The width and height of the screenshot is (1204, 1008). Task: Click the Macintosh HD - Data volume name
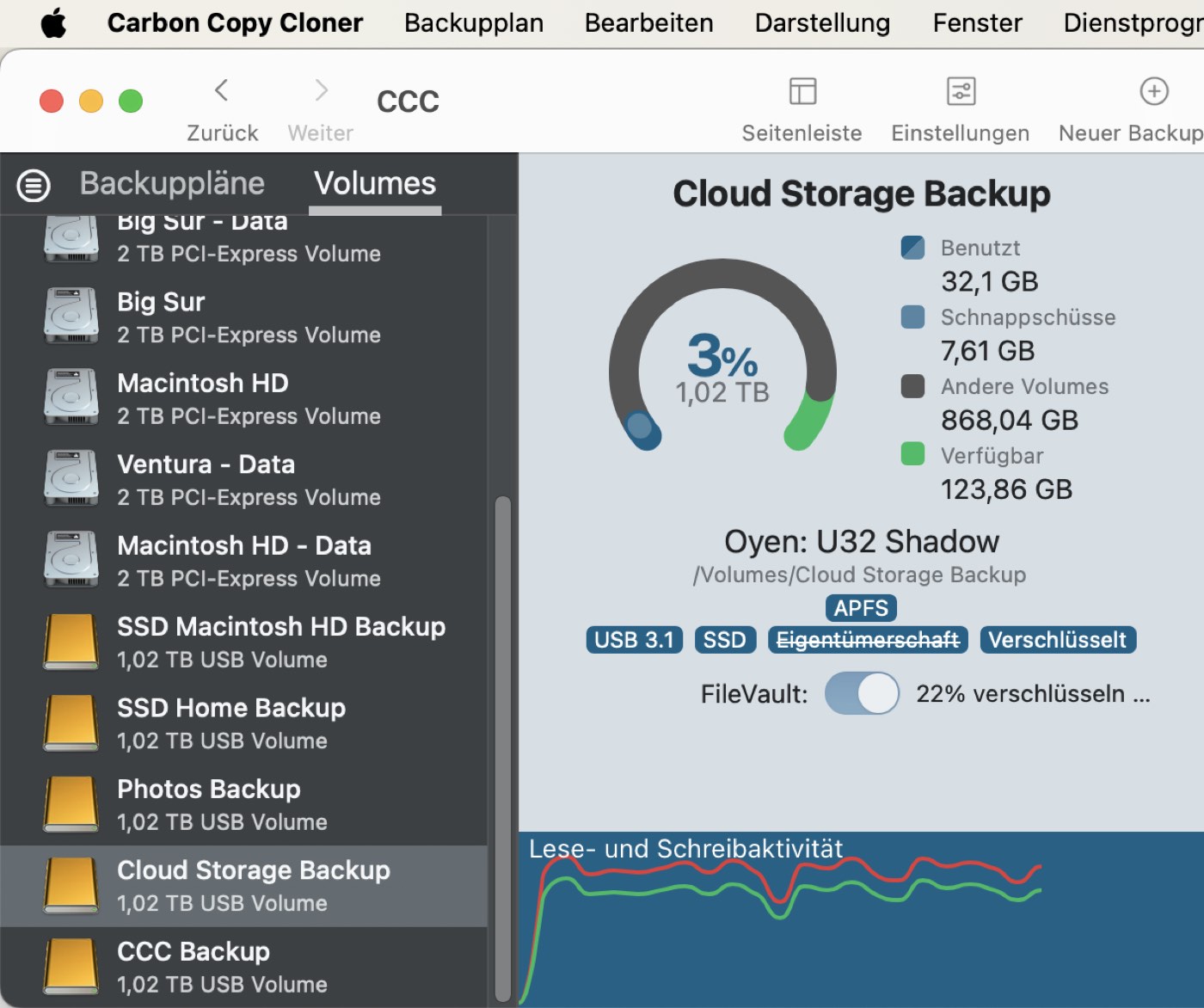(x=244, y=545)
